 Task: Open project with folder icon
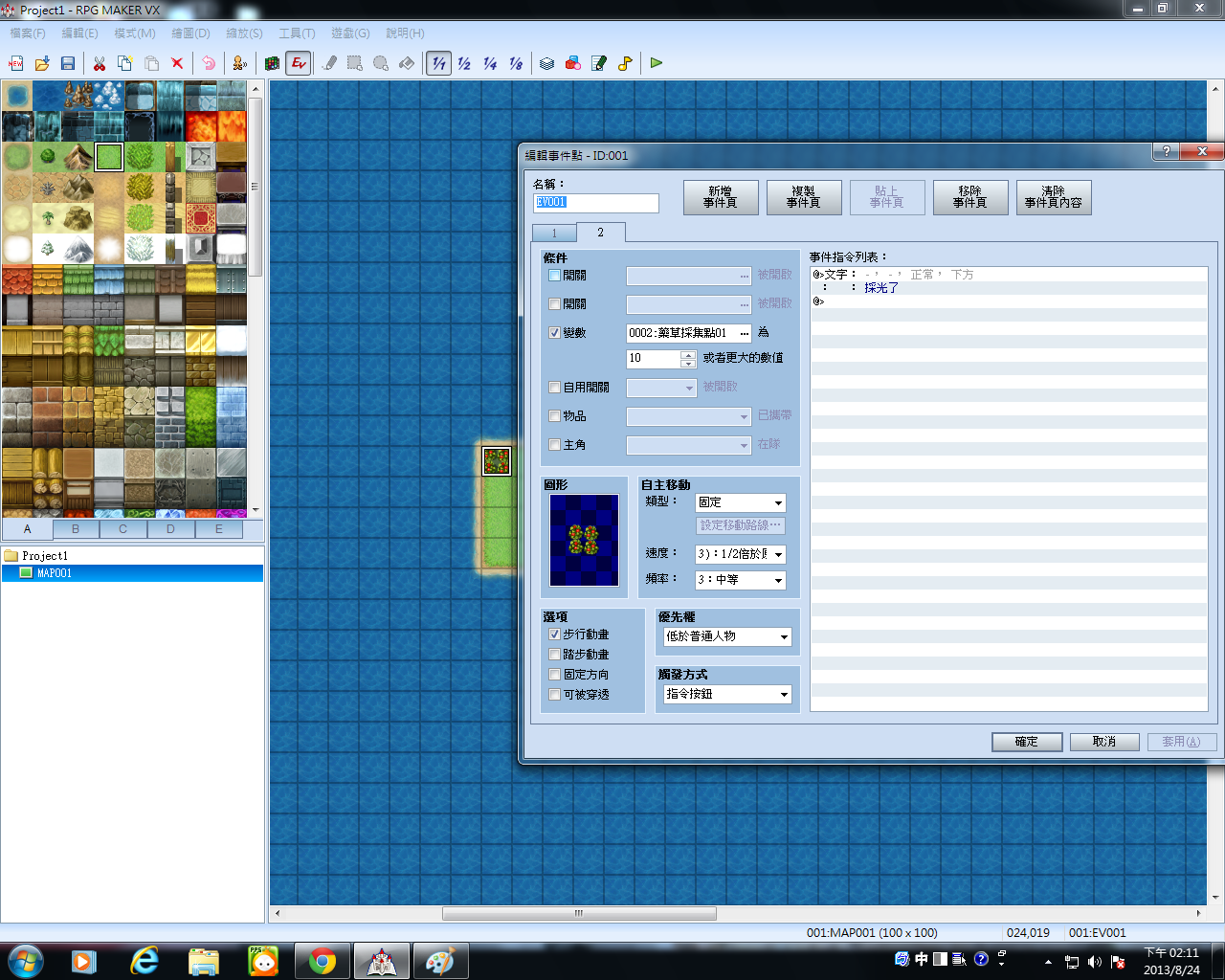click(x=42, y=63)
